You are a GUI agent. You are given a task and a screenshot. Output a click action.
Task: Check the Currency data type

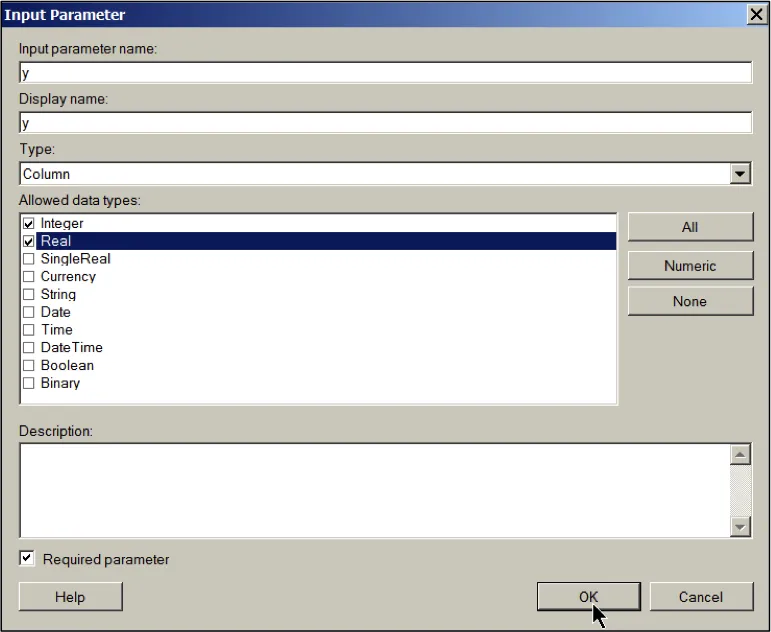coord(29,276)
